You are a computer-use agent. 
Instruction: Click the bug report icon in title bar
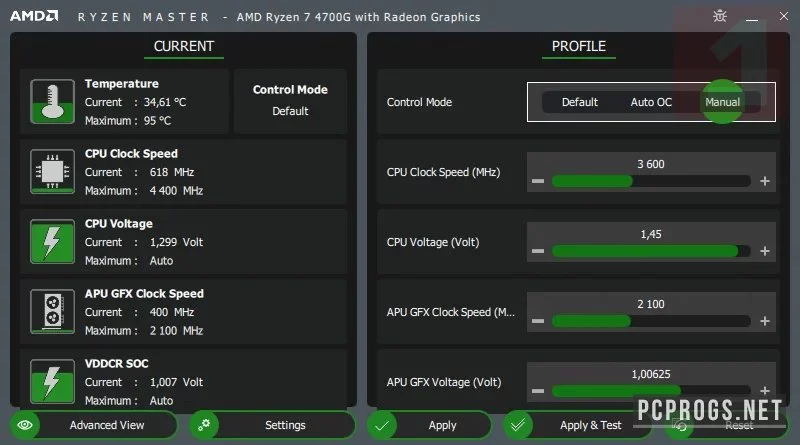tap(720, 16)
